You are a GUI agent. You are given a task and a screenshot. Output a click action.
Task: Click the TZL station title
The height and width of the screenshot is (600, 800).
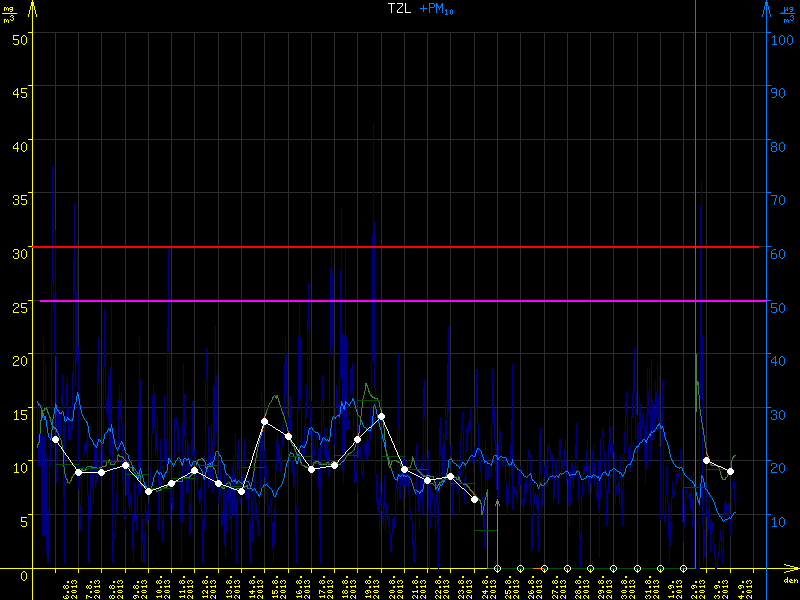[399, 8]
